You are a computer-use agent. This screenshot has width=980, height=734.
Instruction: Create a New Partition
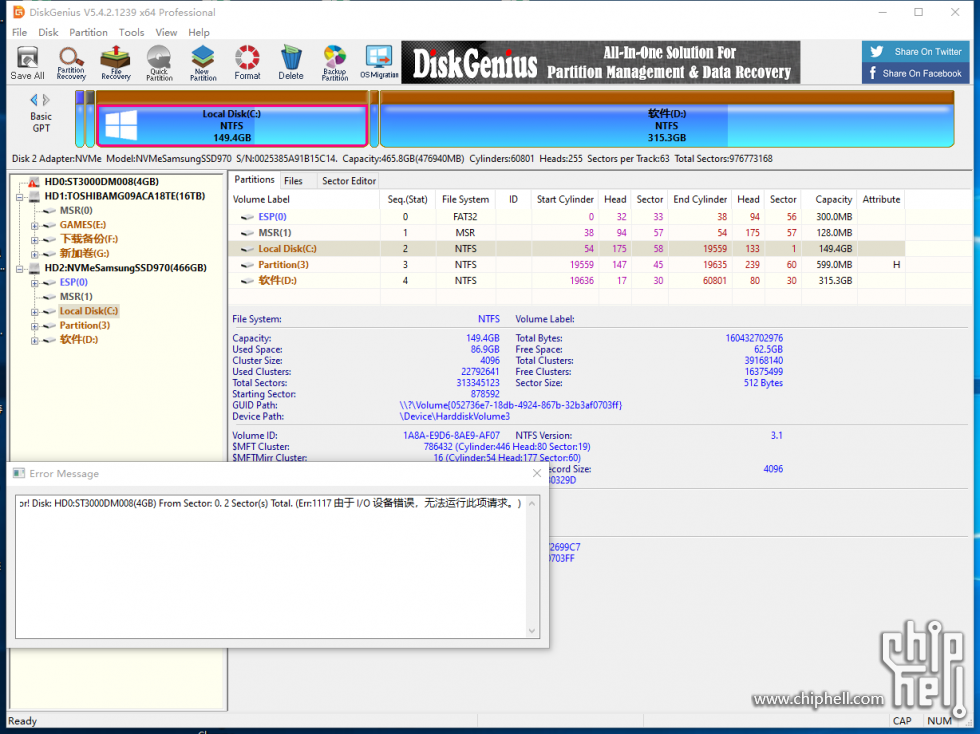(x=203, y=63)
